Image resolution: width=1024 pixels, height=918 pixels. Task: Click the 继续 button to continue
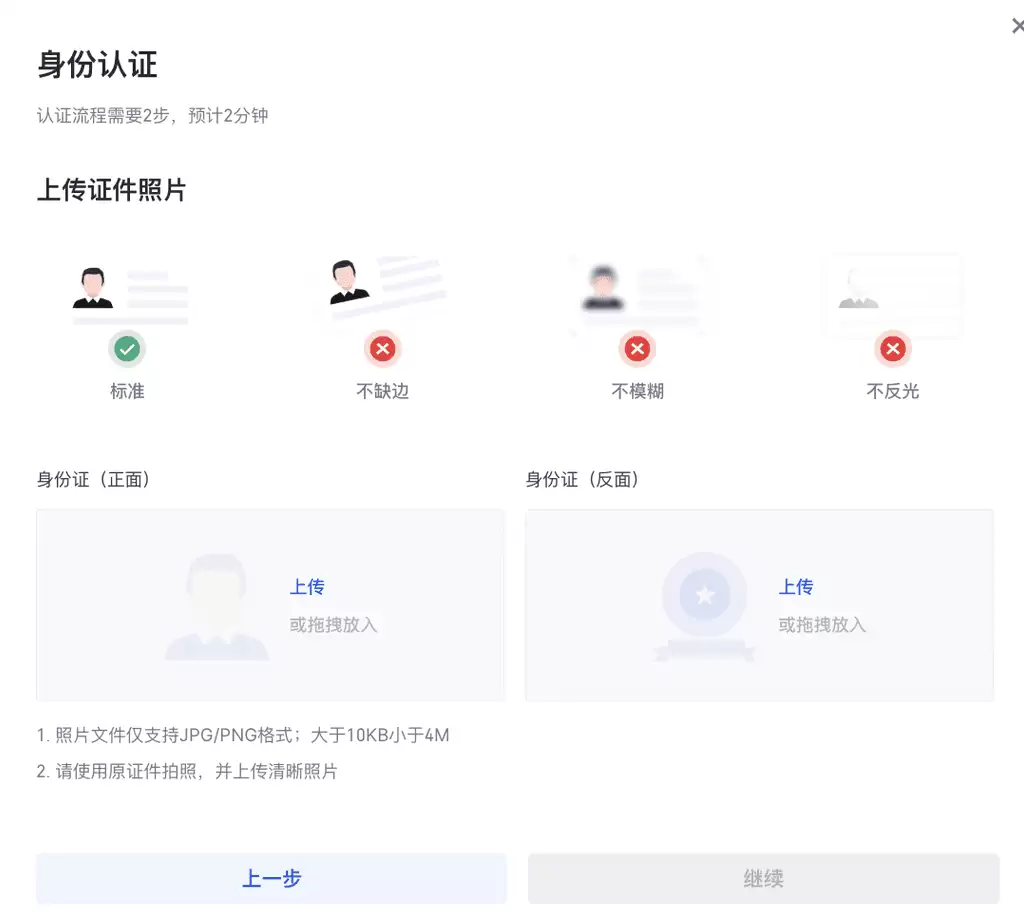click(x=763, y=877)
